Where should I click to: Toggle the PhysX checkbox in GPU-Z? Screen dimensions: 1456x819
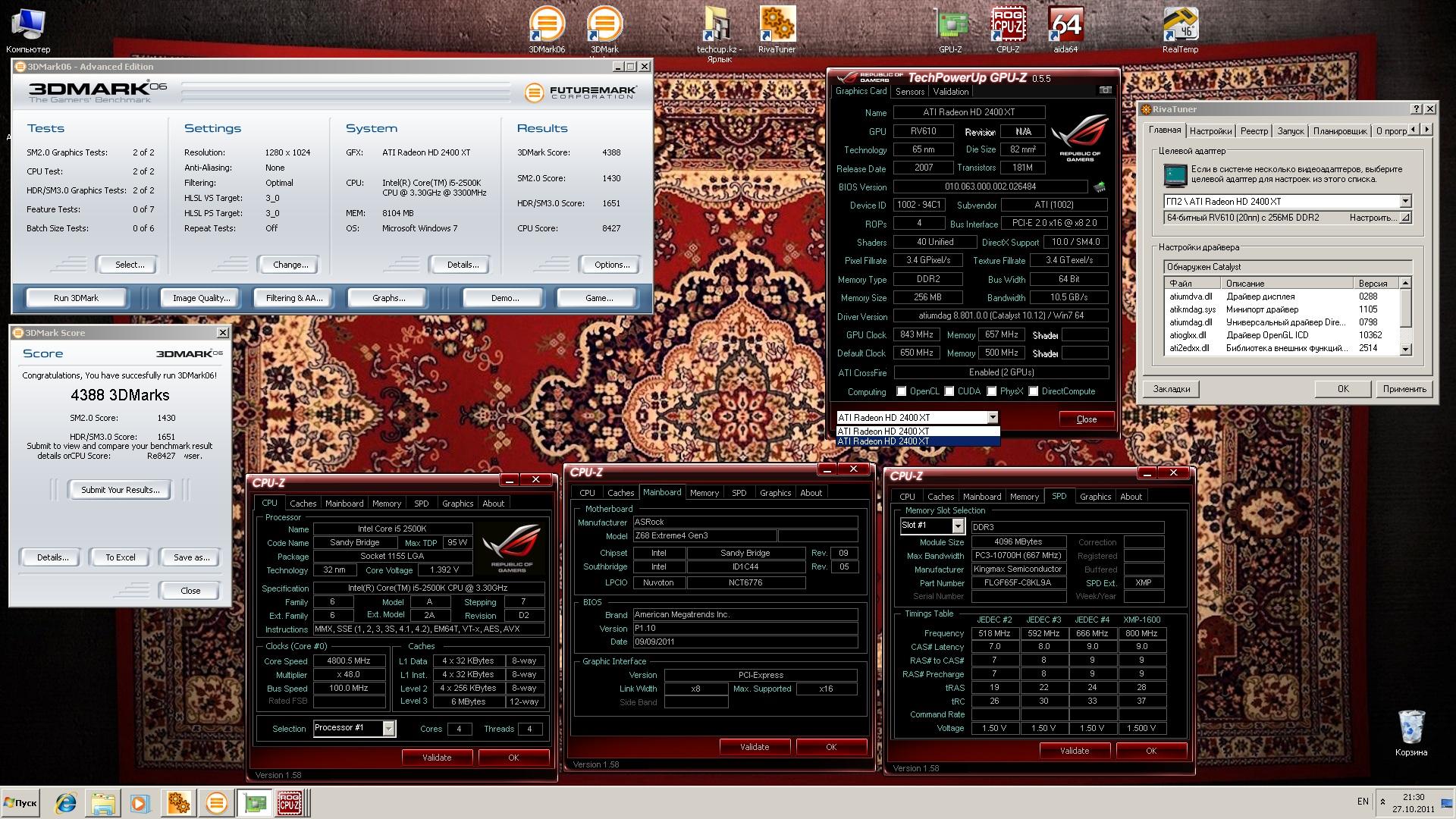[991, 392]
